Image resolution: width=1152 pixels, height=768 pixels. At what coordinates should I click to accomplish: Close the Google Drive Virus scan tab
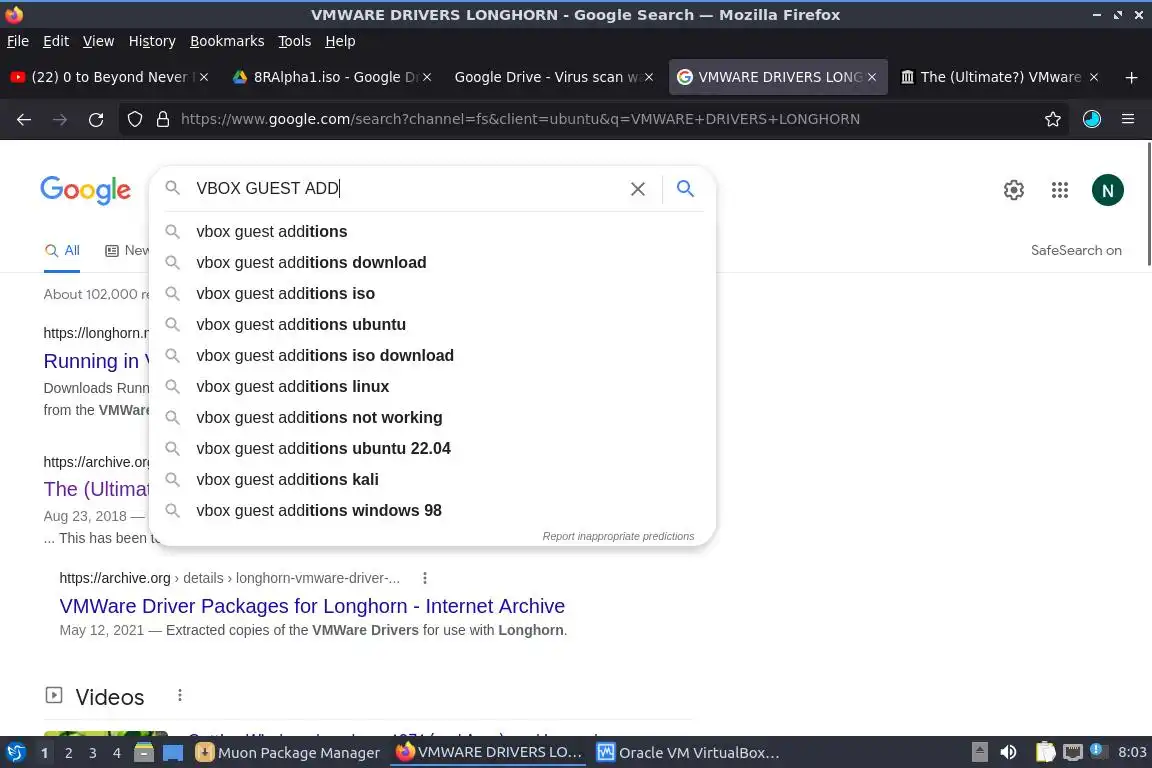coord(649,77)
